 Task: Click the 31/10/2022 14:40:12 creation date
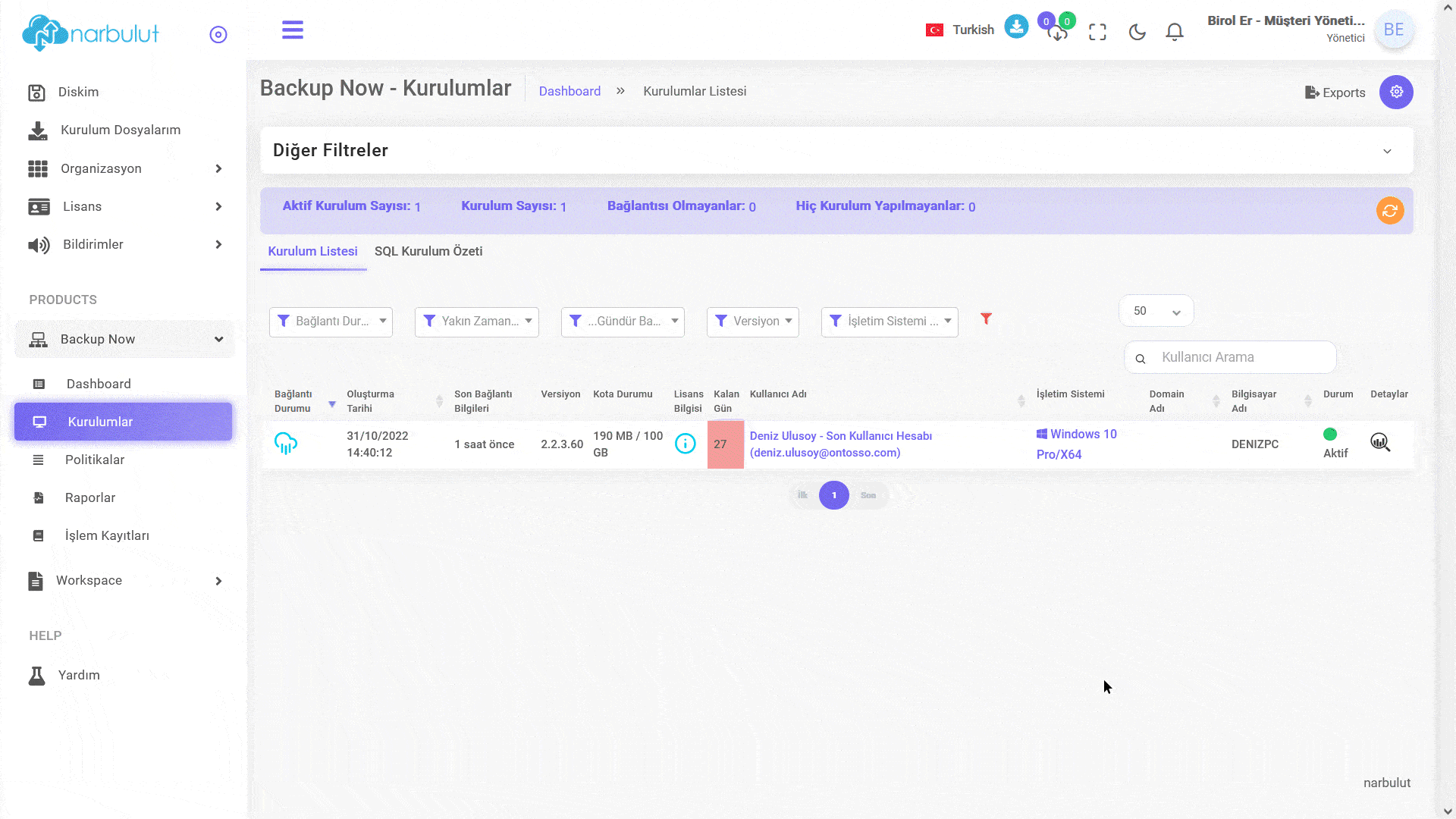coord(378,444)
